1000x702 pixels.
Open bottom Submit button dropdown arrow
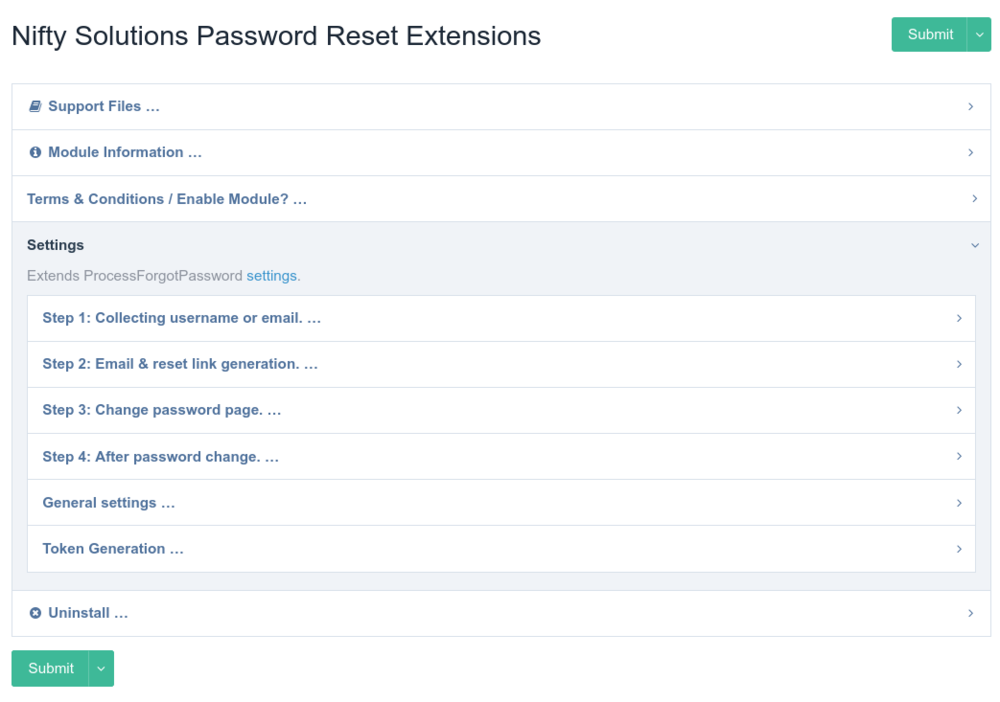[x=101, y=669]
